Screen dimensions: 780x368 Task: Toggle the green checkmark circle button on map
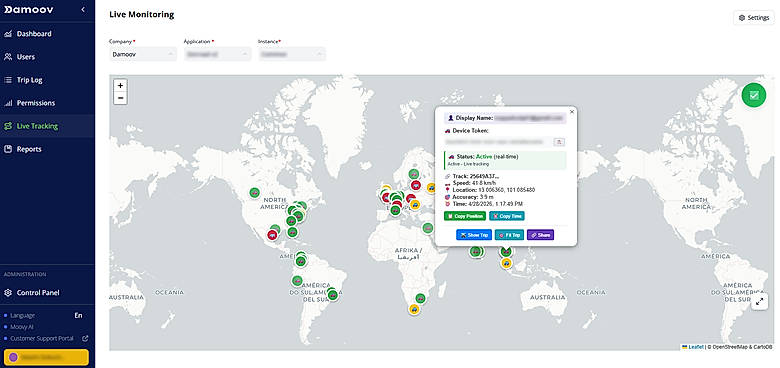754,95
